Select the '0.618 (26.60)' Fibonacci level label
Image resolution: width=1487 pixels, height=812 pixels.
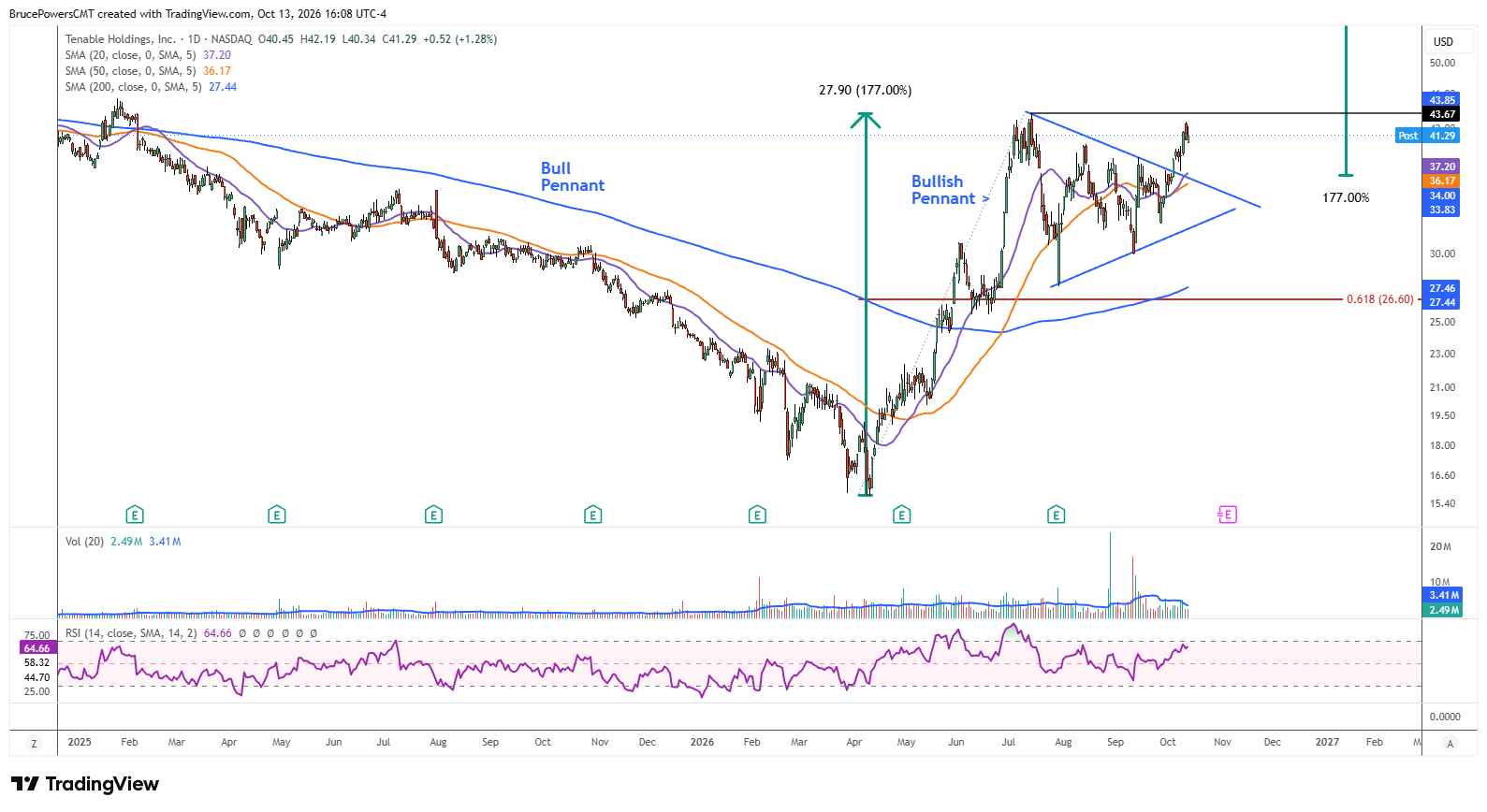pos(1380,299)
